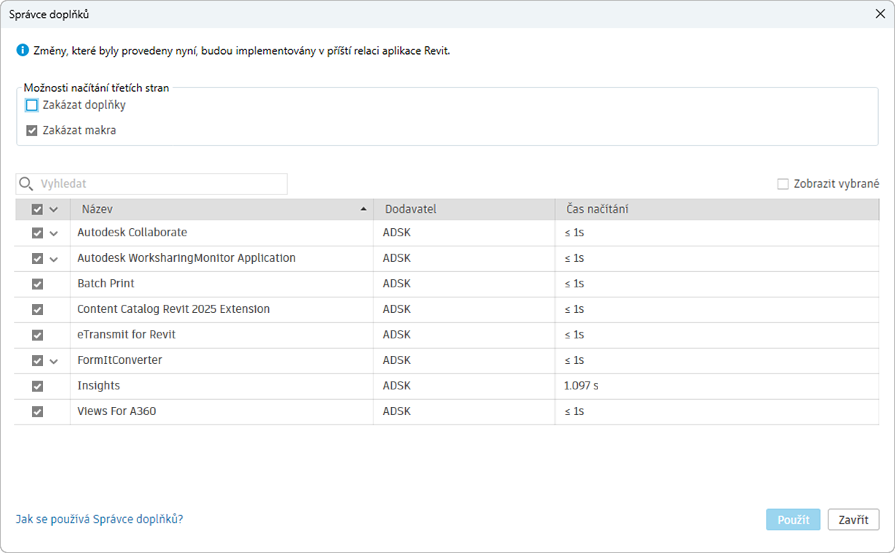Uncheck the Batch Print add-in

point(38,284)
